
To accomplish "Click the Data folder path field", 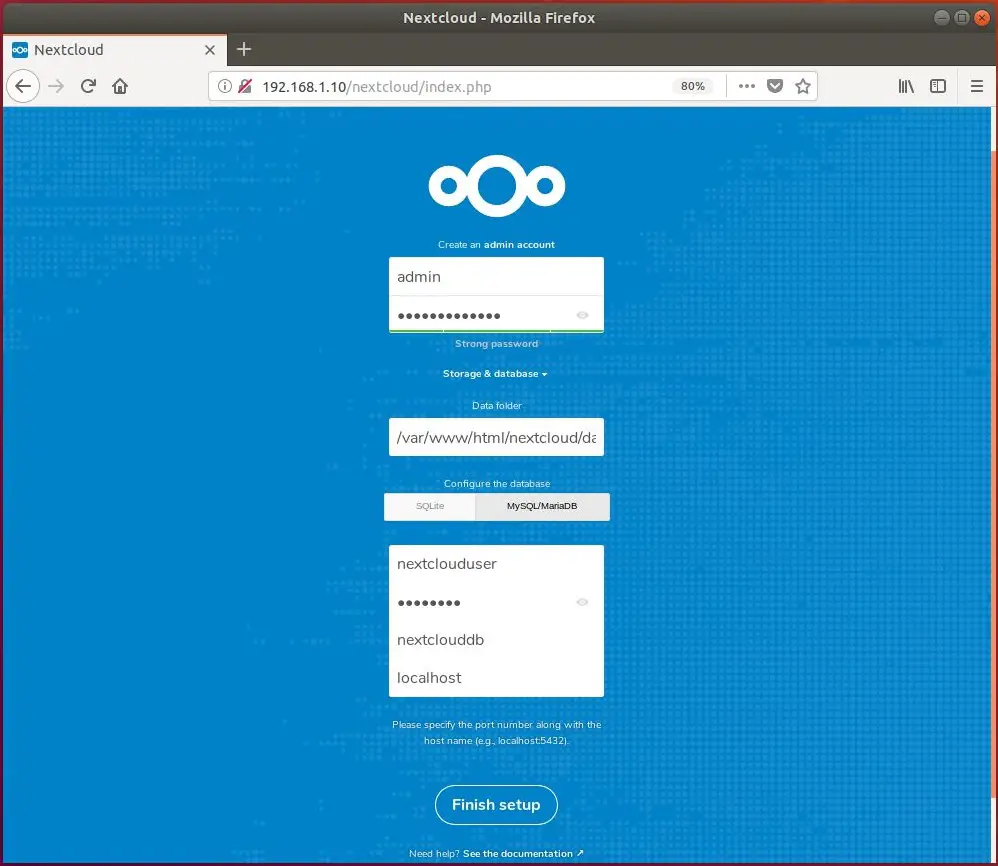I will tap(496, 437).
